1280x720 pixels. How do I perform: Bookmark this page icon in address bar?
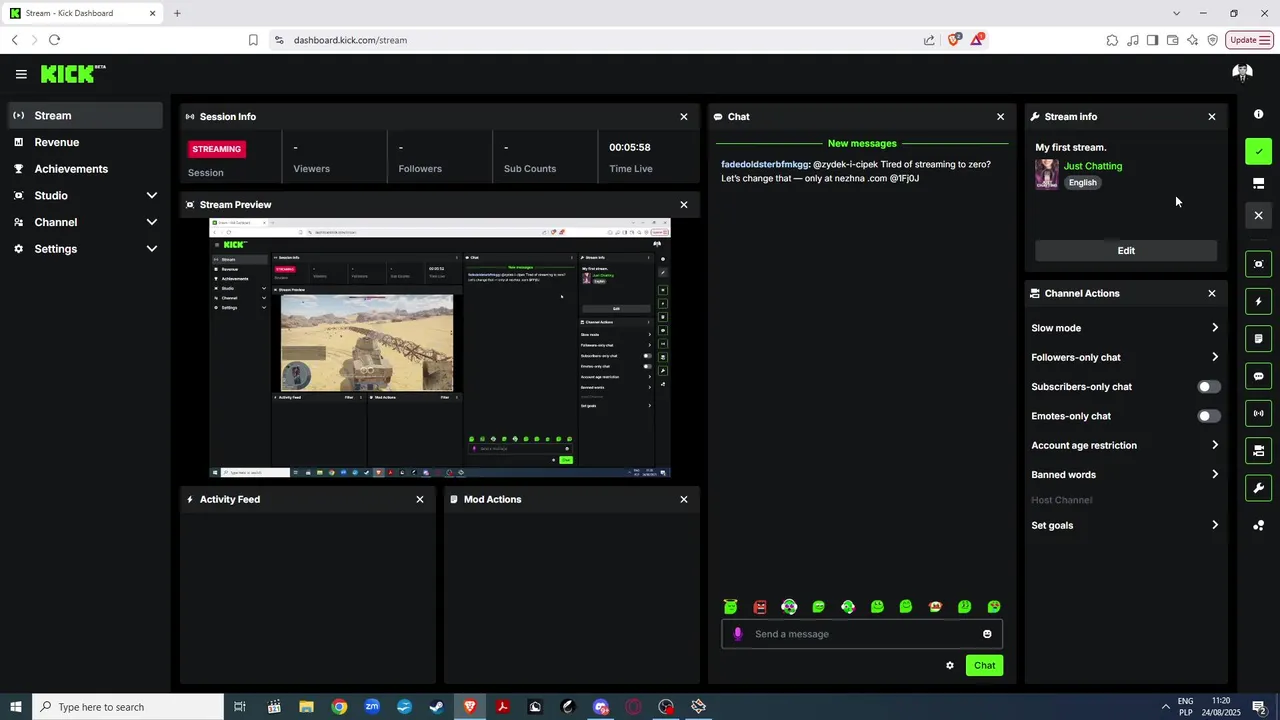(253, 40)
